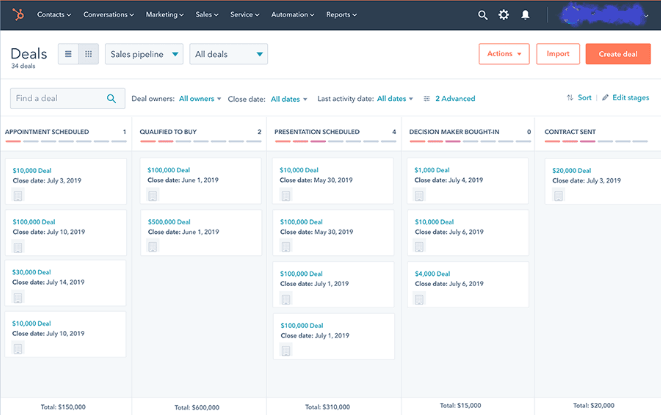Switch to list view

(68, 54)
